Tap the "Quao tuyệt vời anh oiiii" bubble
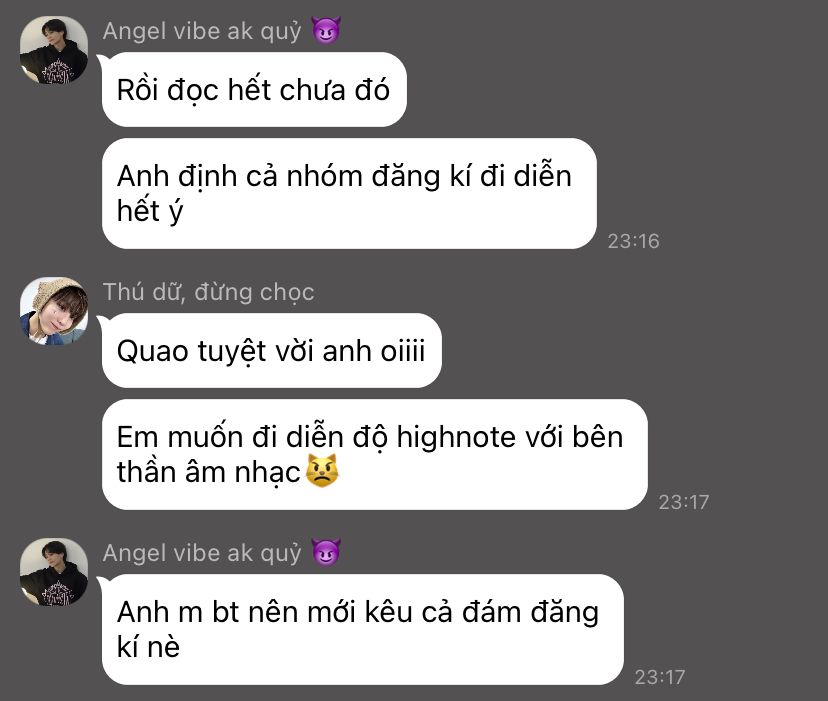 pyautogui.click(x=271, y=350)
